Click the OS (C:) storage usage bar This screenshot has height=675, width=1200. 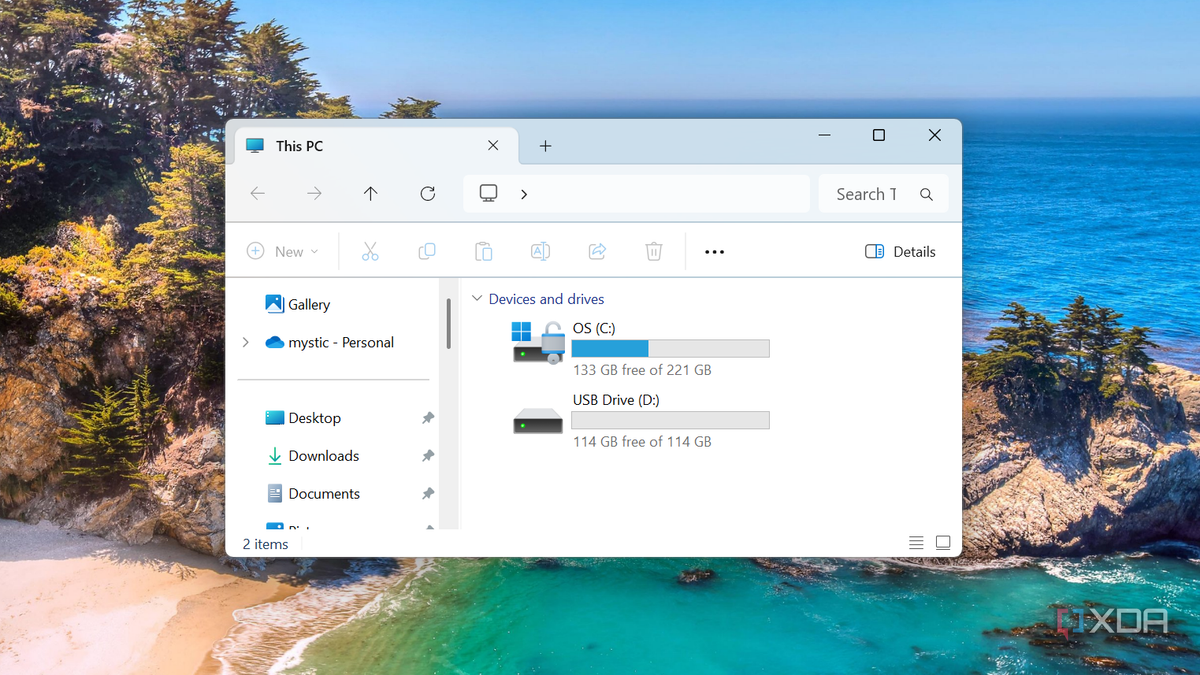coord(670,348)
